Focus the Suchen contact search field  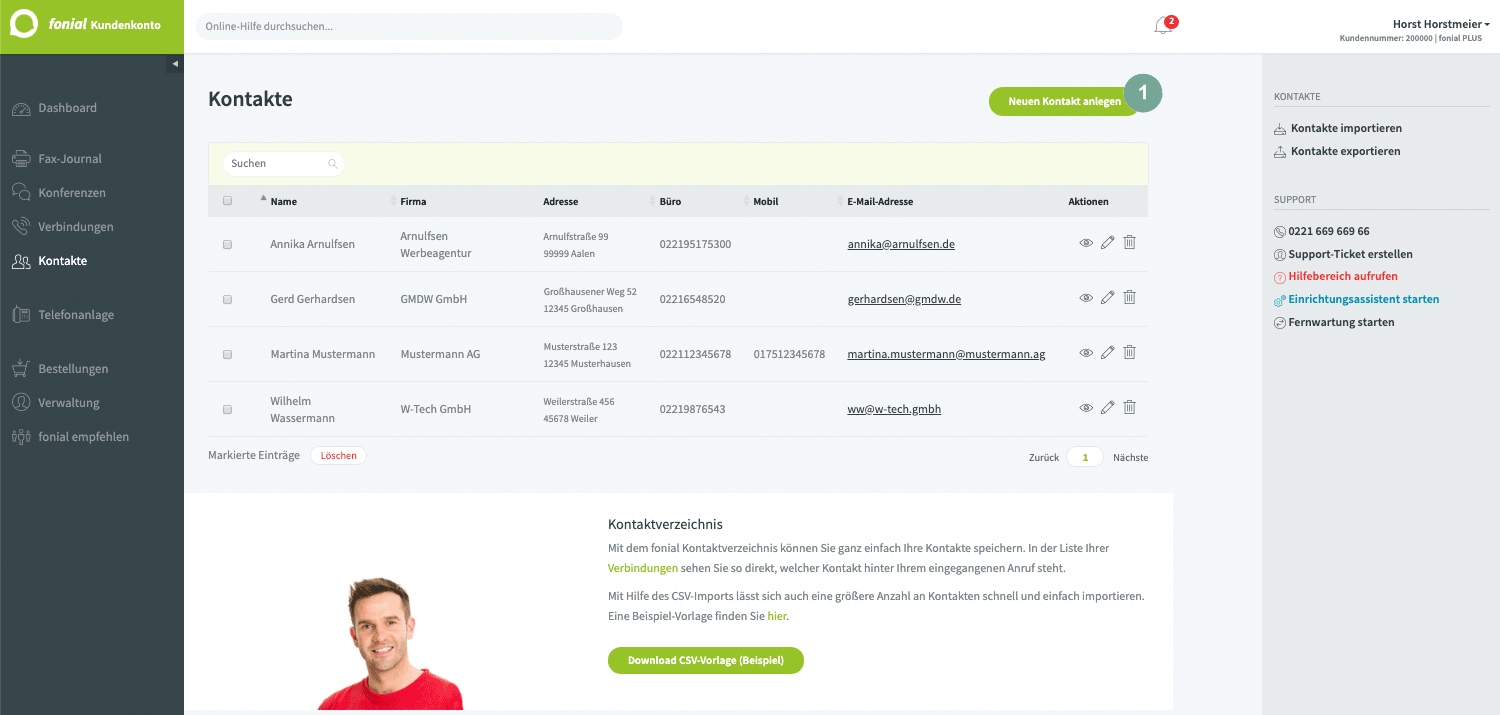tap(283, 163)
